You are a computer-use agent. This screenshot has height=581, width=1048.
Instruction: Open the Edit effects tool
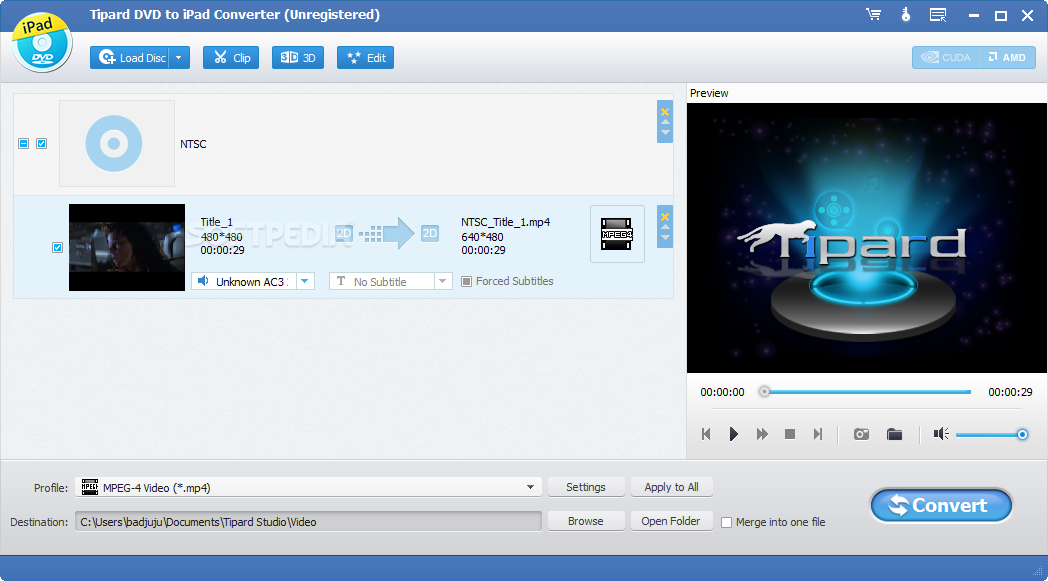click(x=366, y=57)
